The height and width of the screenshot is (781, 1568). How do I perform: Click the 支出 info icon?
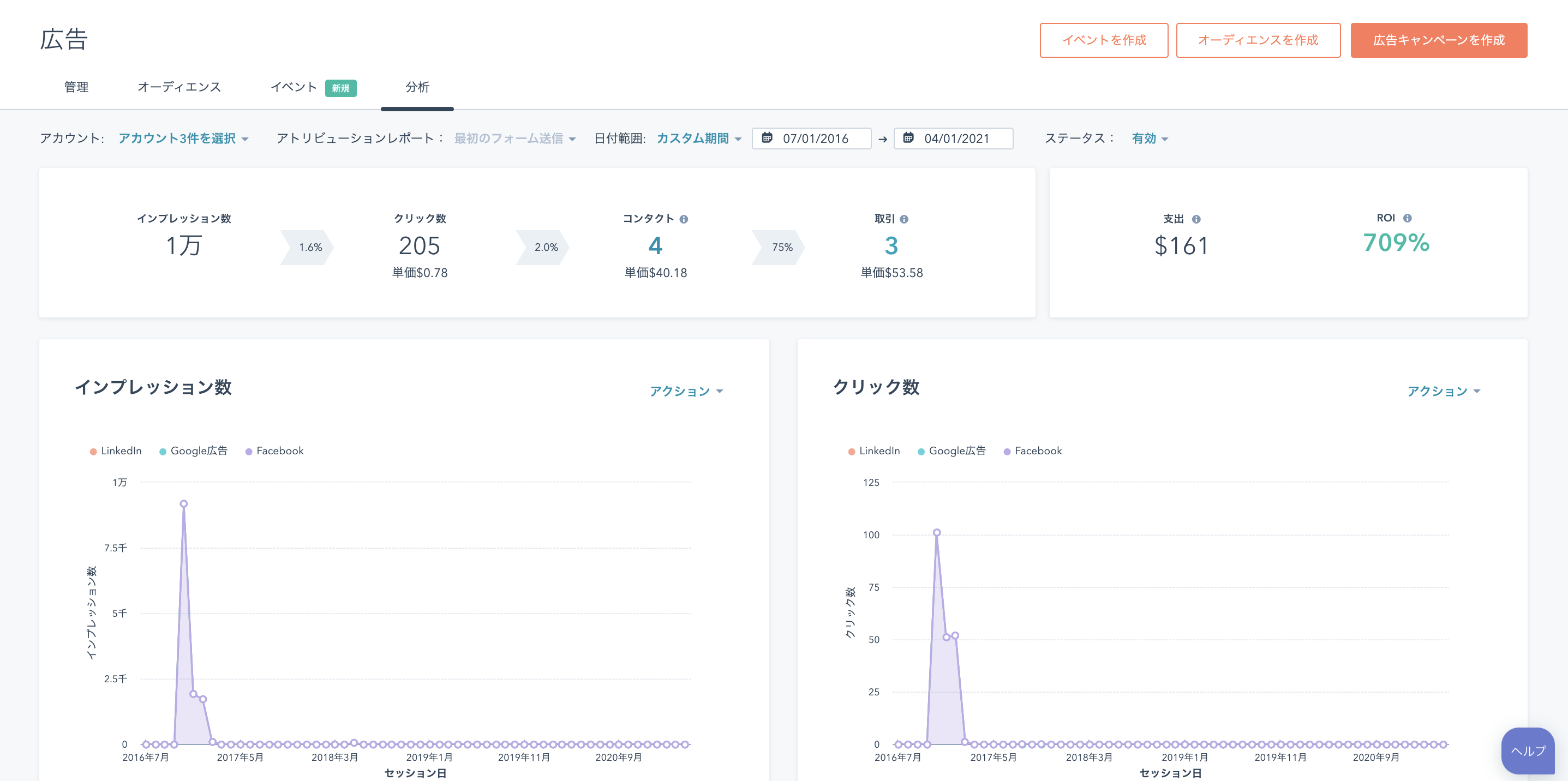[1196, 219]
